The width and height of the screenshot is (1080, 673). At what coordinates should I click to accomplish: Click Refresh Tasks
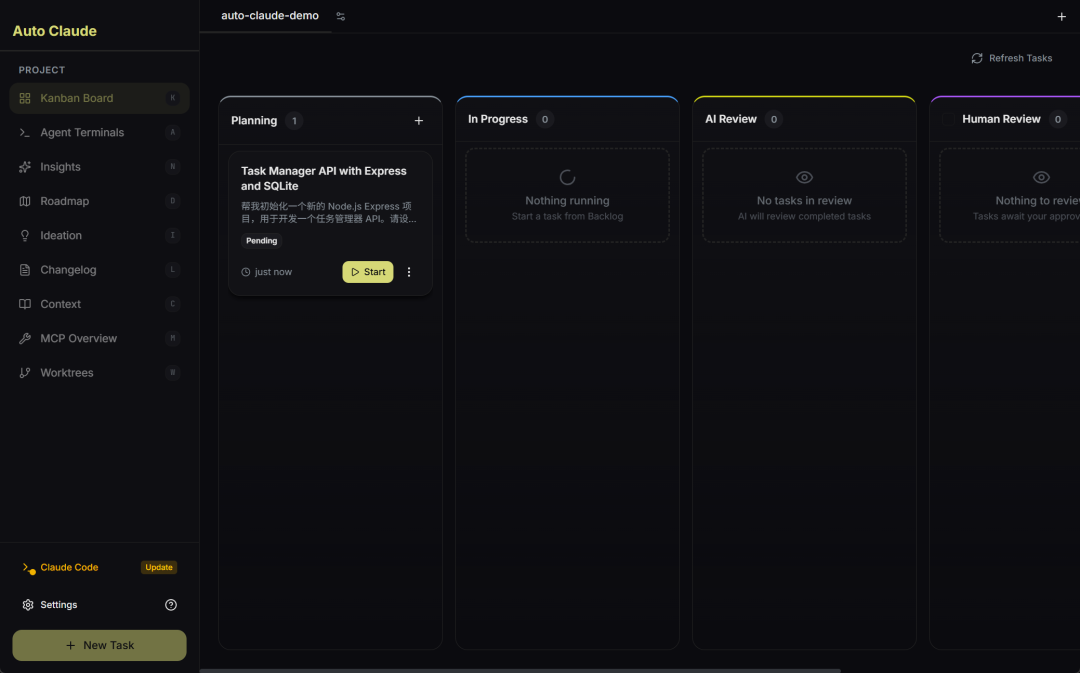point(1012,59)
